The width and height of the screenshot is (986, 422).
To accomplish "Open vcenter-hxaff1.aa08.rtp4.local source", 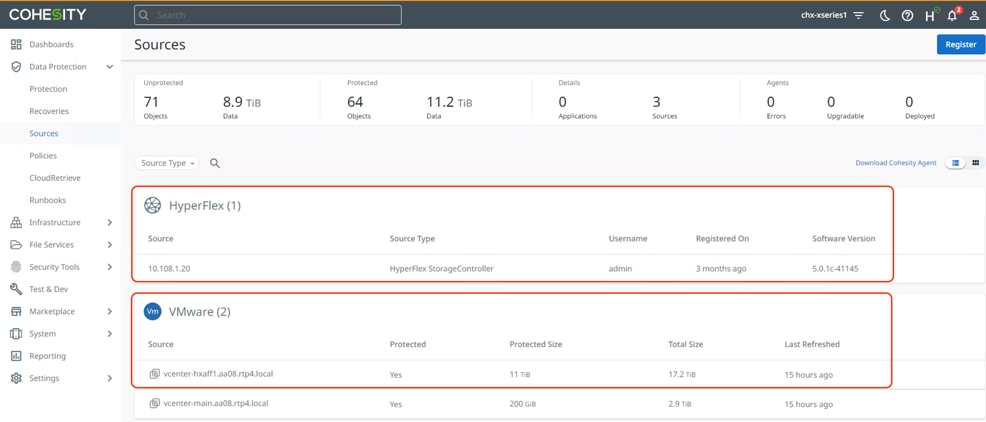I will (218, 374).
